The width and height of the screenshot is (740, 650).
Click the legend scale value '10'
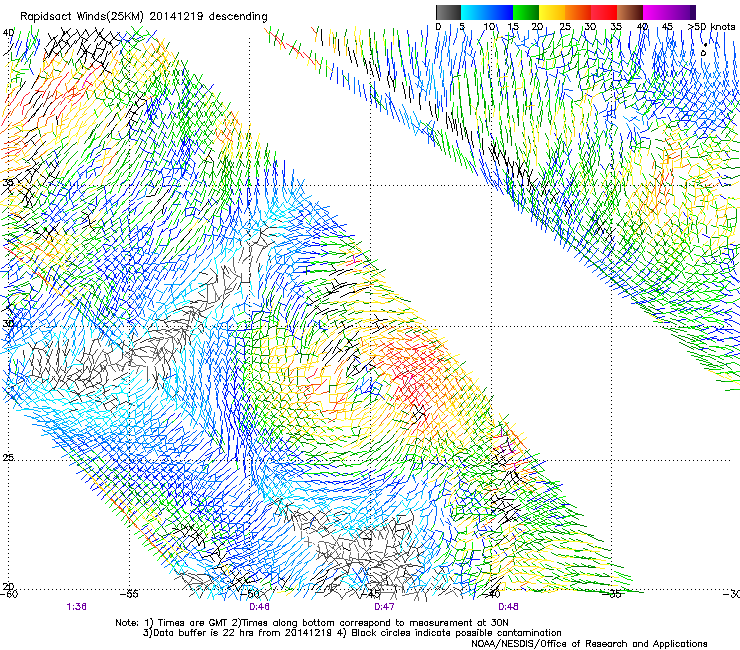pos(489,27)
